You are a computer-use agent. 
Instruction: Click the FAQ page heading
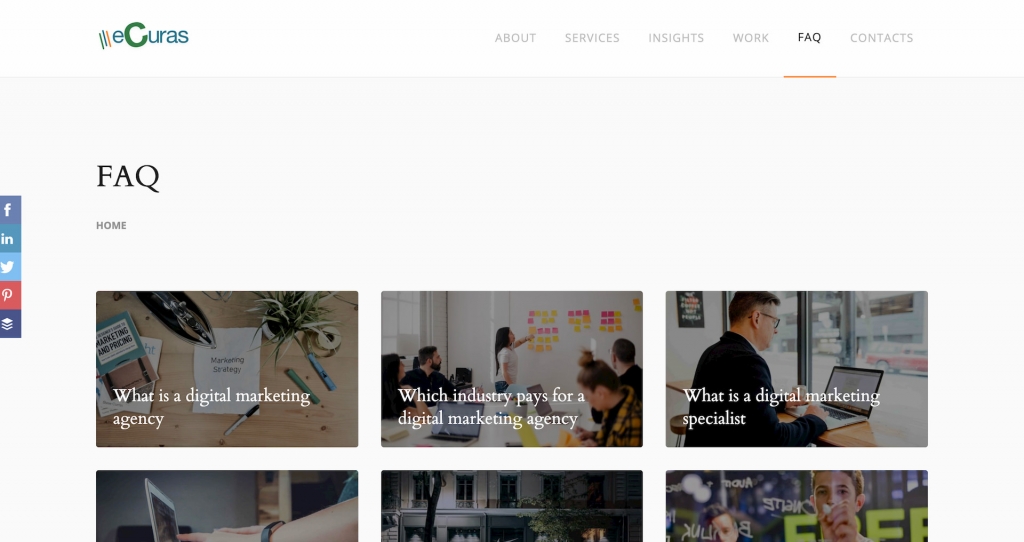(x=128, y=176)
